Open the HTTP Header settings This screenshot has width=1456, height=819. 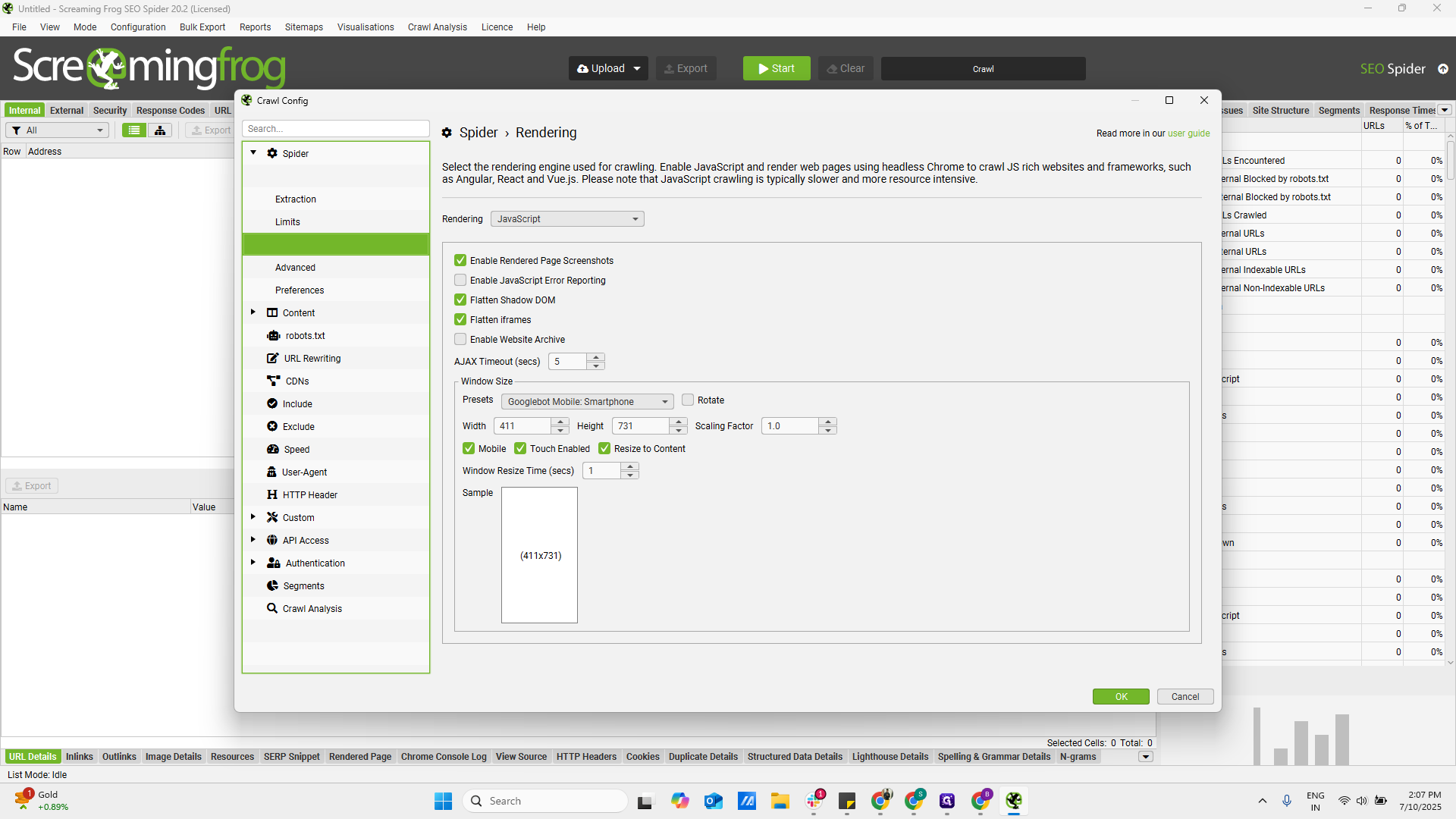coord(309,494)
